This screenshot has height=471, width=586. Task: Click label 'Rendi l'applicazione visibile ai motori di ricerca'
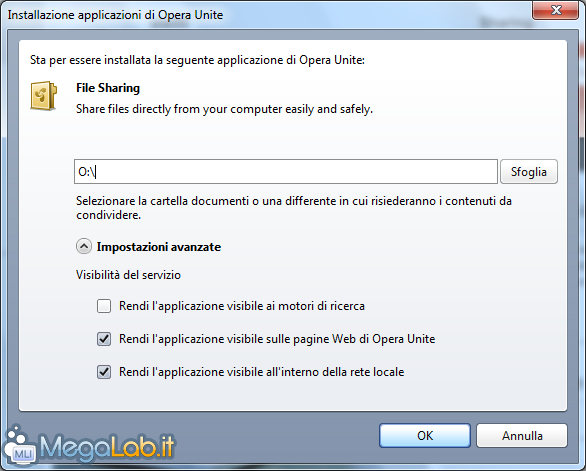[242, 306]
